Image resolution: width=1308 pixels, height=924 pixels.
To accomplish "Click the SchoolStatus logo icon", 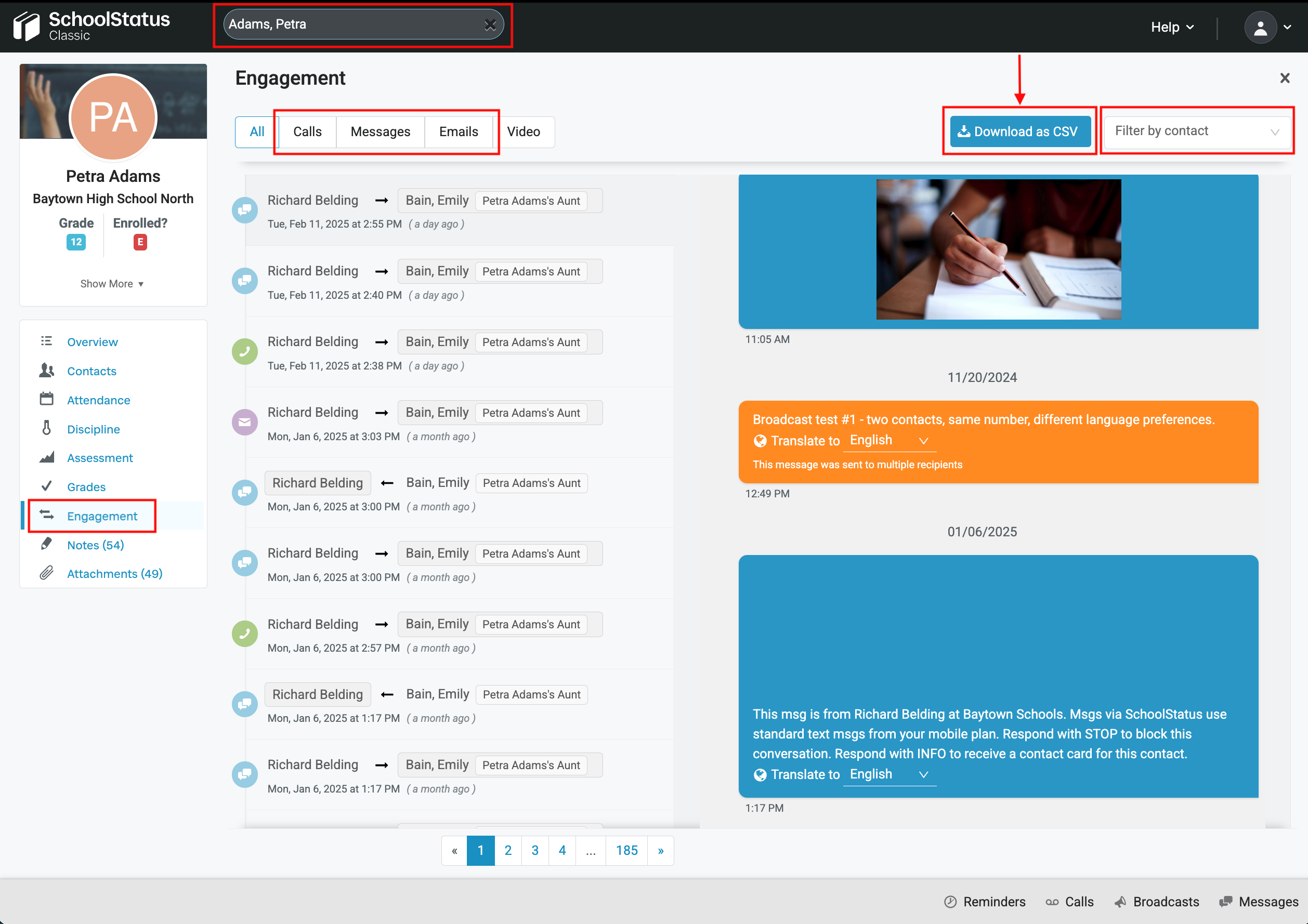I will click(x=26, y=26).
